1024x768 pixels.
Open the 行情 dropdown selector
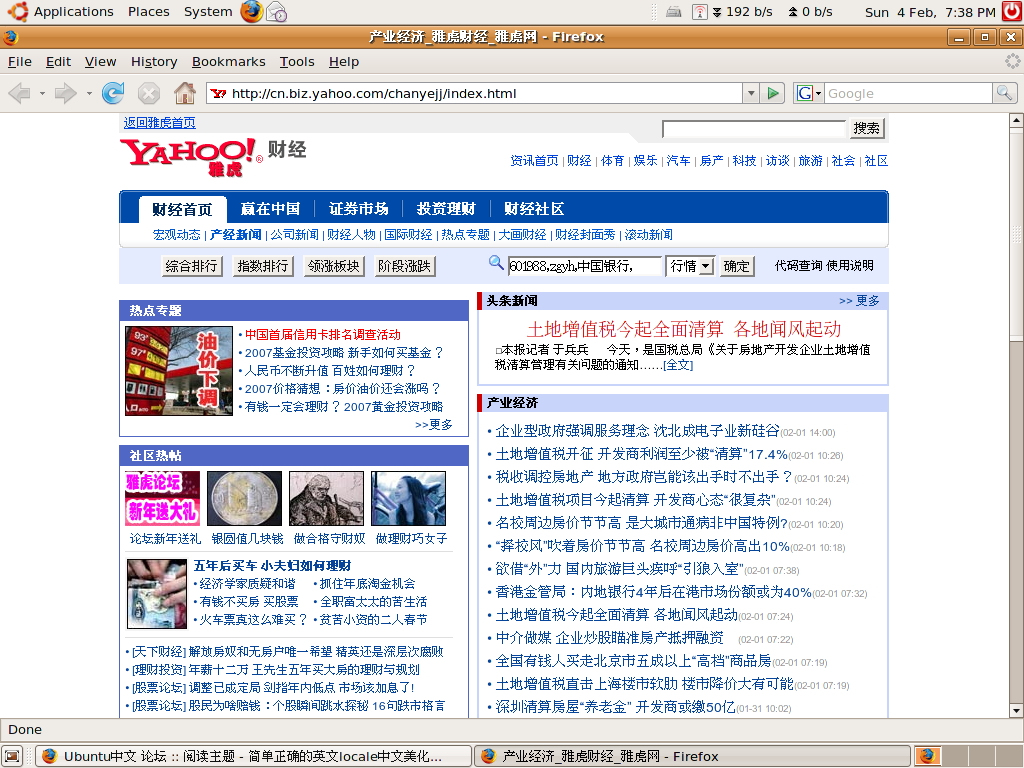(690, 266)
